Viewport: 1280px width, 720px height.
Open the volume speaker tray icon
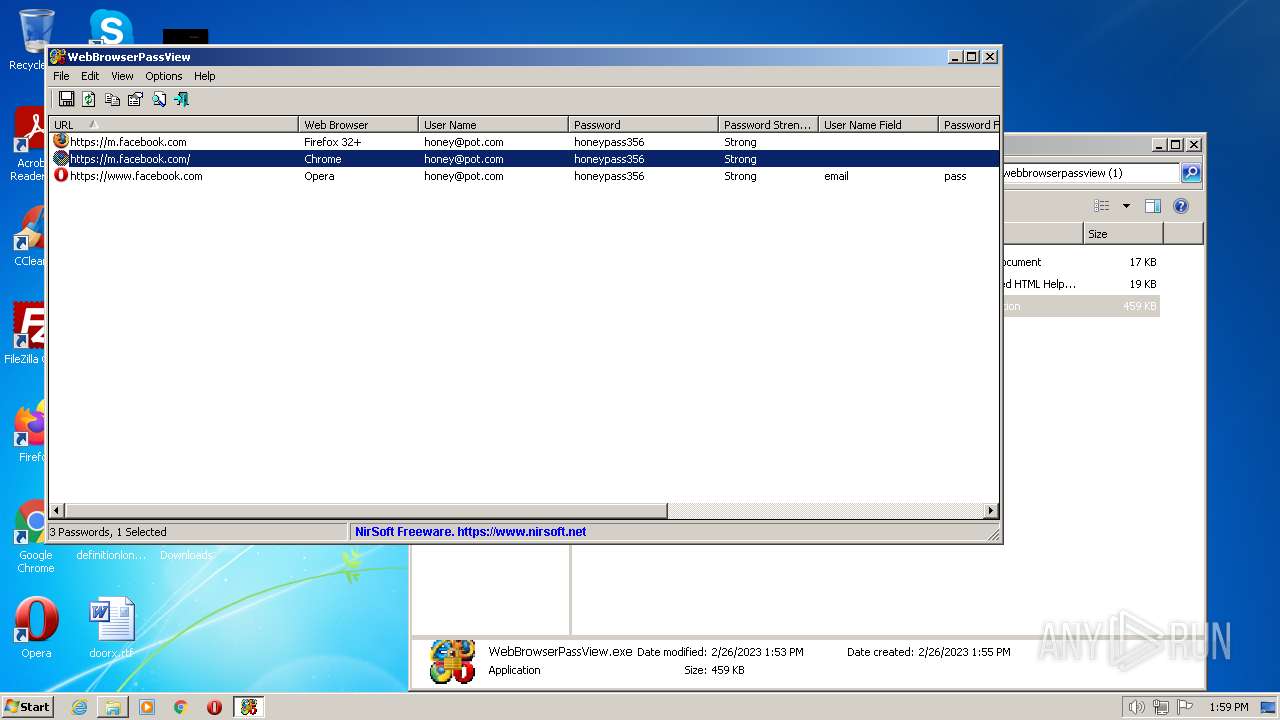[1136, 707]
